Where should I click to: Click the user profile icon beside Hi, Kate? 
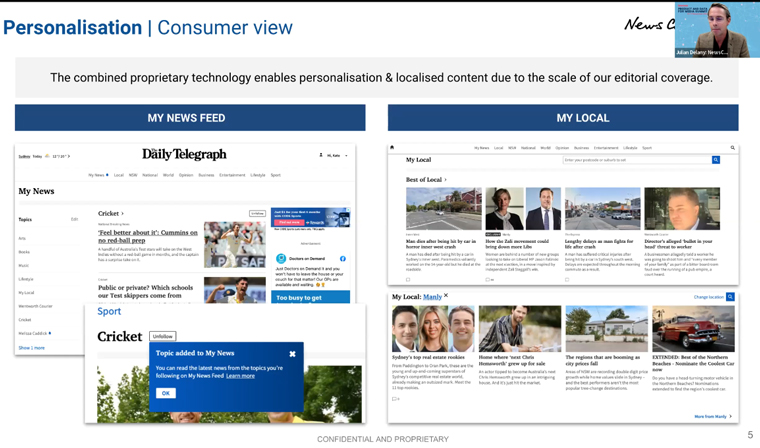click(x=321, y=155)
